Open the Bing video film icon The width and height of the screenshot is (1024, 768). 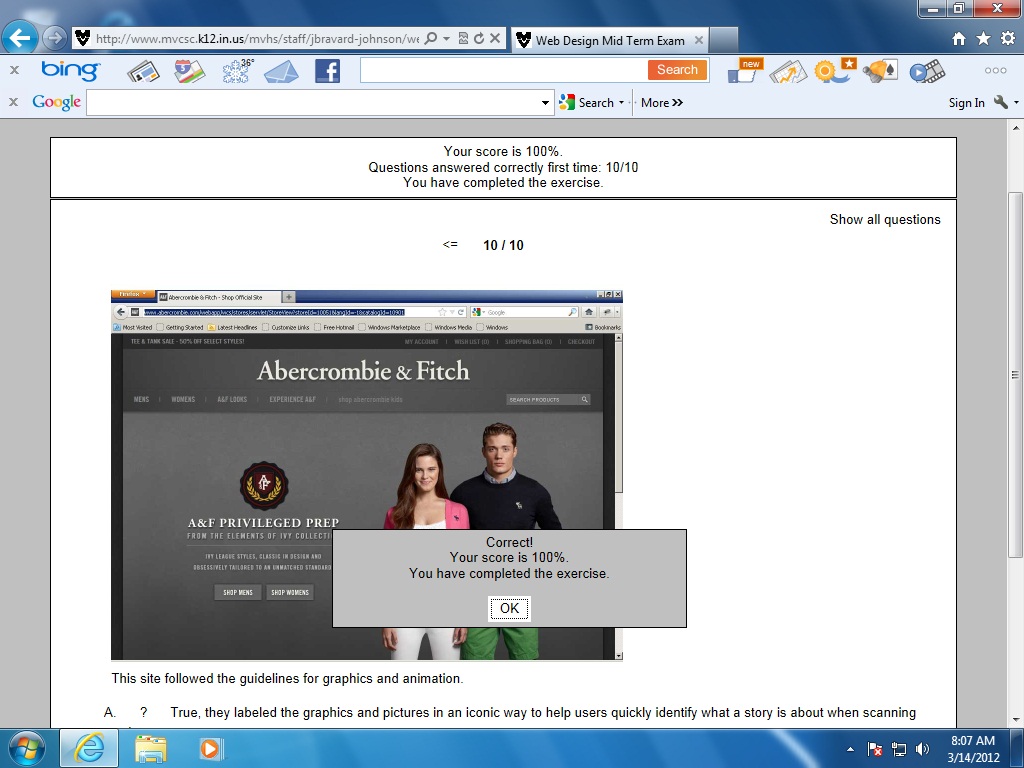[x=928, y=71]
